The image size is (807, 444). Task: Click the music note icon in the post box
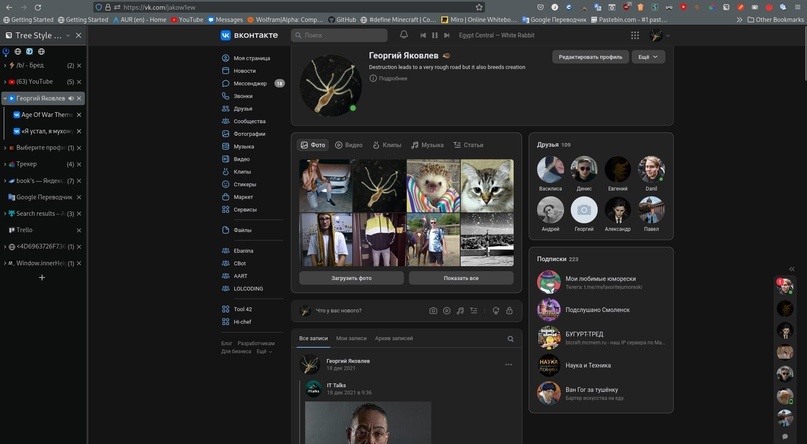[x=460, y=311]
